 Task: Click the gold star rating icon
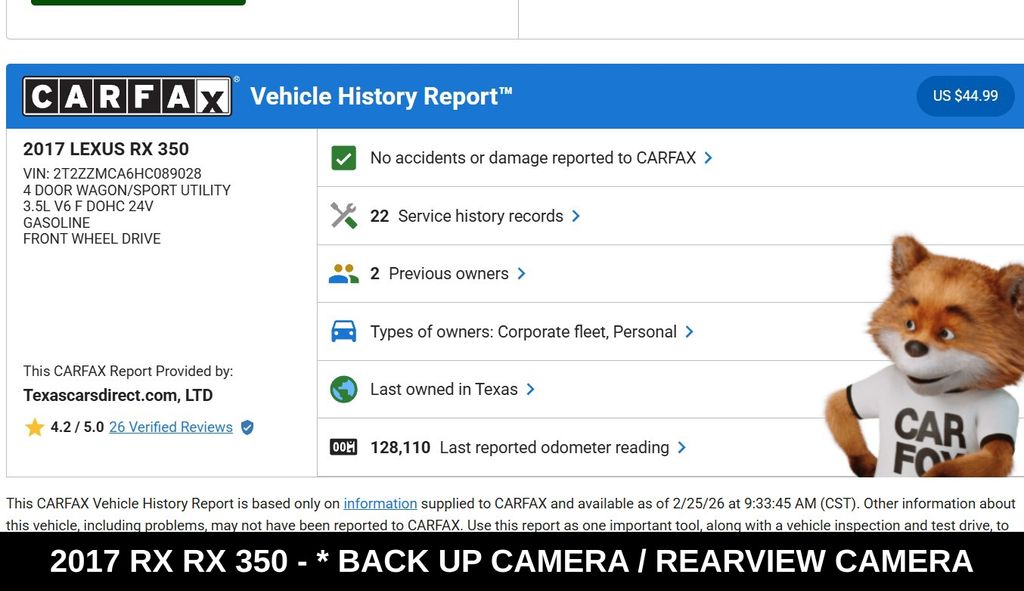coord(35,428)
